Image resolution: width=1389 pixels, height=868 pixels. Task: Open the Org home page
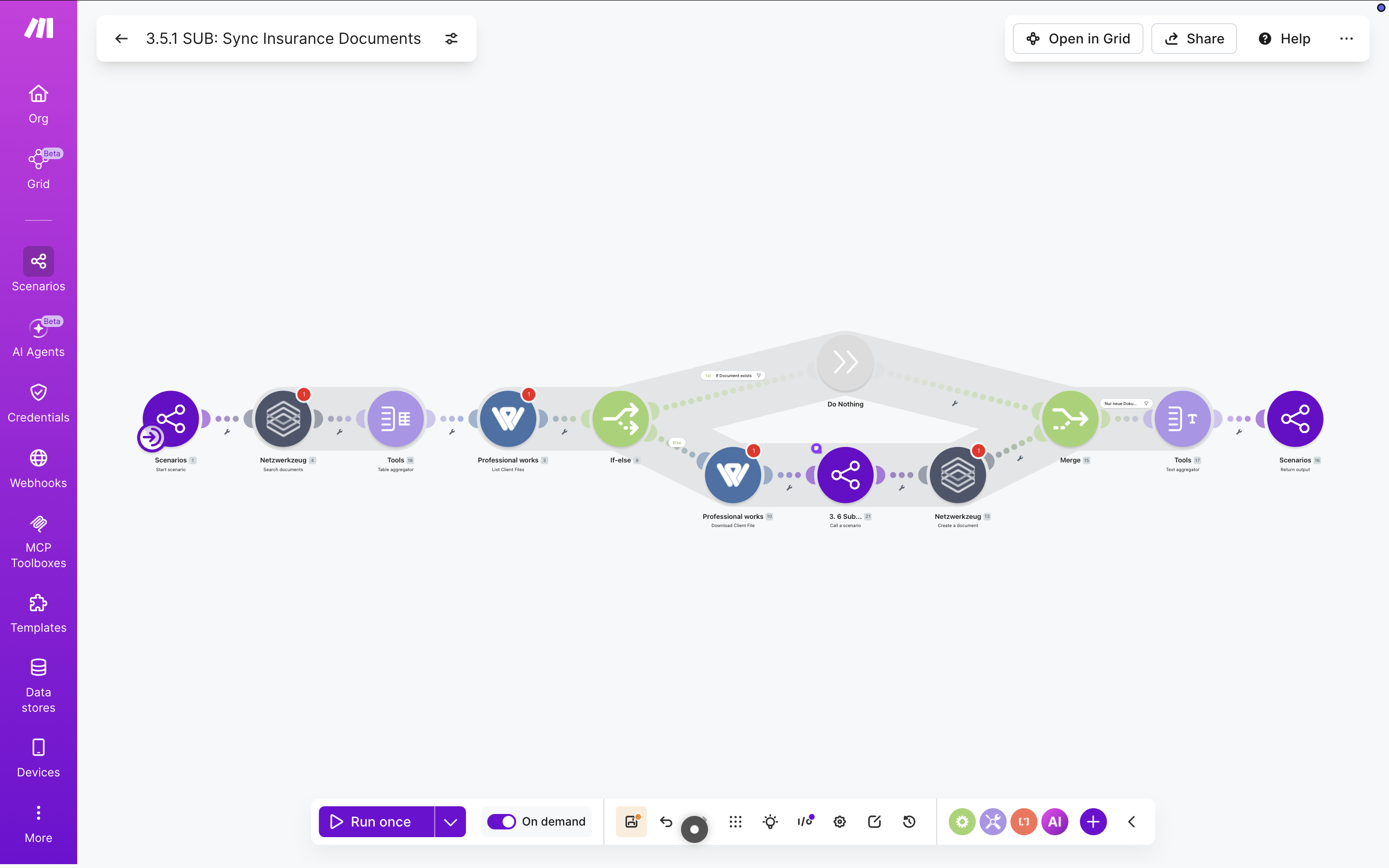[x=39, y=105]
